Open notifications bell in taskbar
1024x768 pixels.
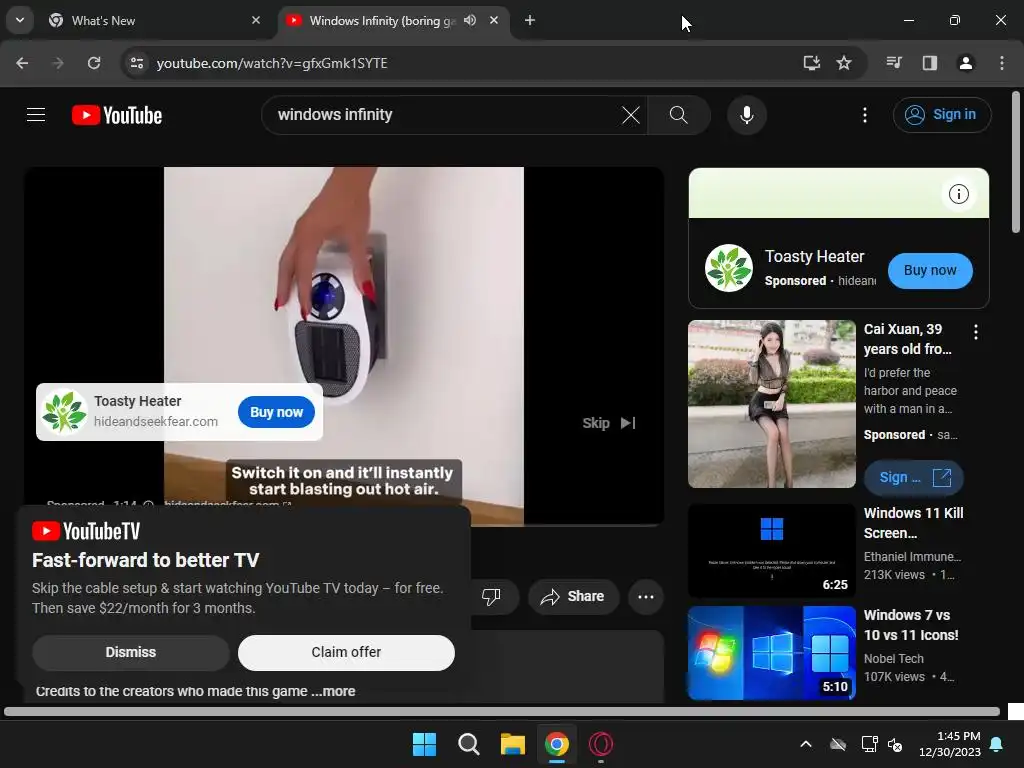pos(997,744)
